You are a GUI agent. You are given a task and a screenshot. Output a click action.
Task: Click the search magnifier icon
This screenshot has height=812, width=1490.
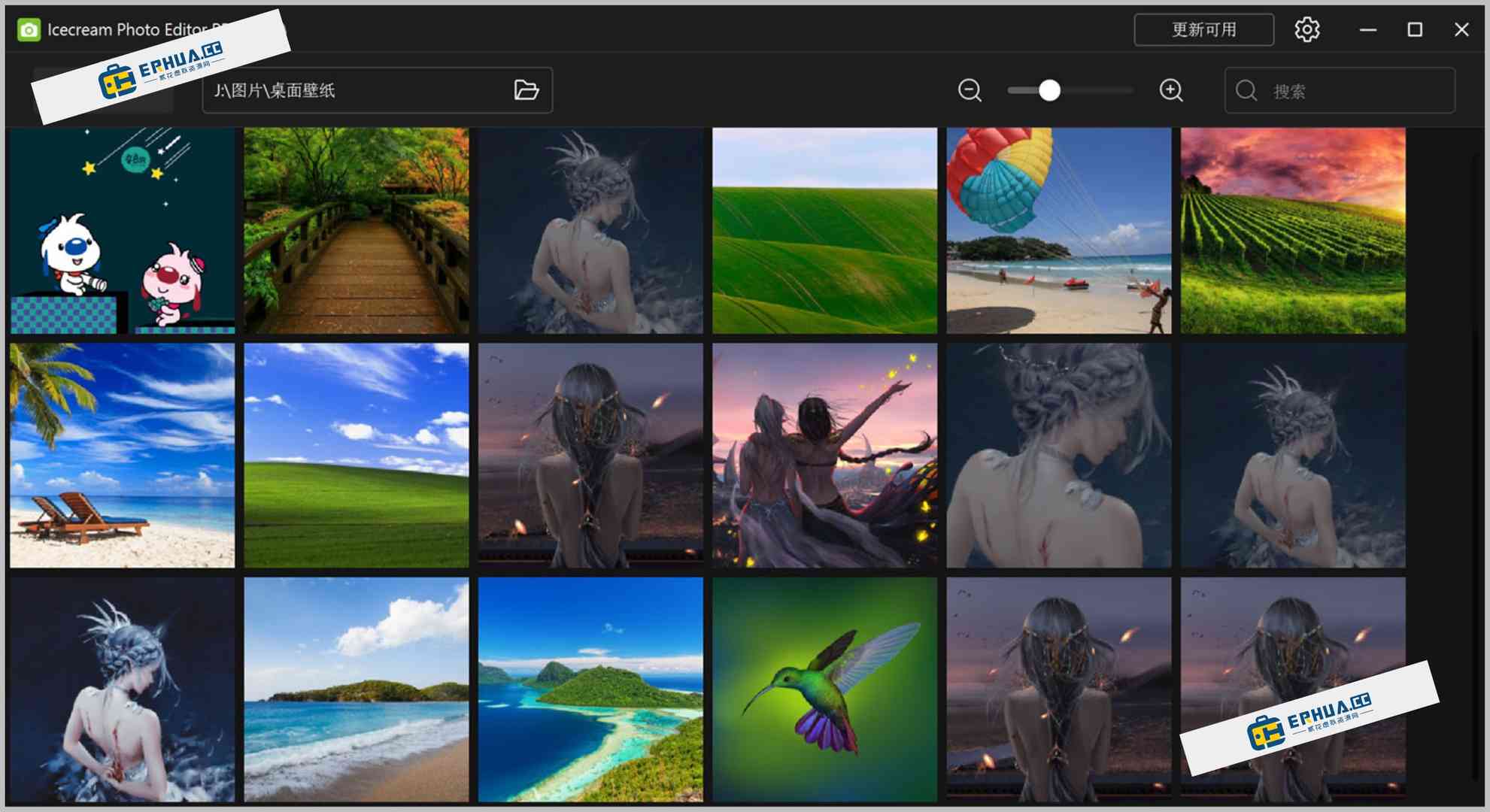(1246, 90)
